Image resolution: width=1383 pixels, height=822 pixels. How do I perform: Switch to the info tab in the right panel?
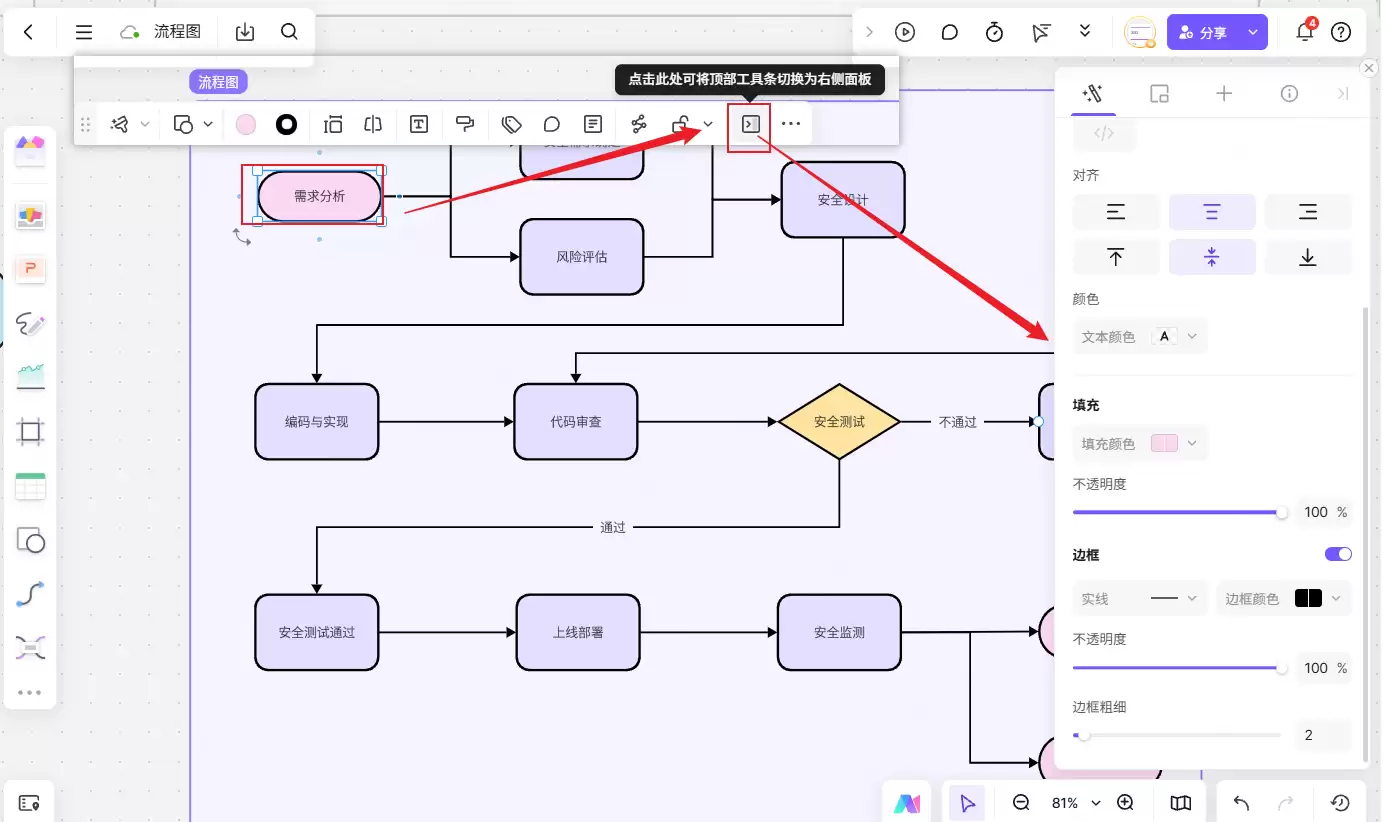(x=1289, y=93)
